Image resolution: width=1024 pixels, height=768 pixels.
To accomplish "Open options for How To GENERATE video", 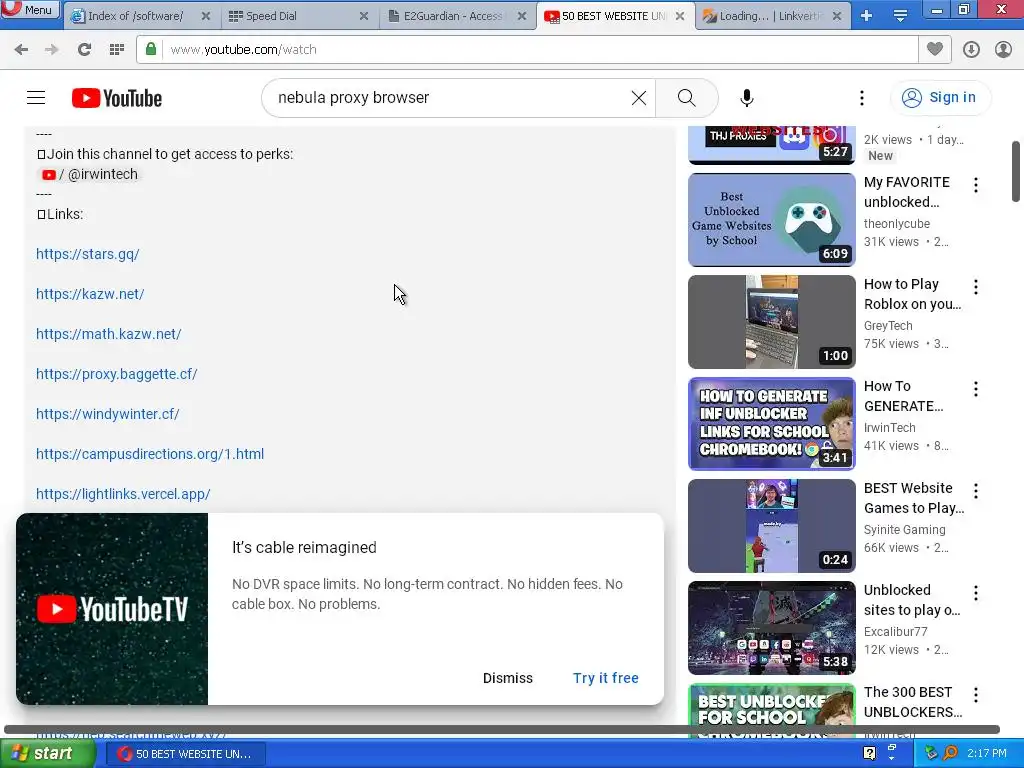I will (976, 389).
